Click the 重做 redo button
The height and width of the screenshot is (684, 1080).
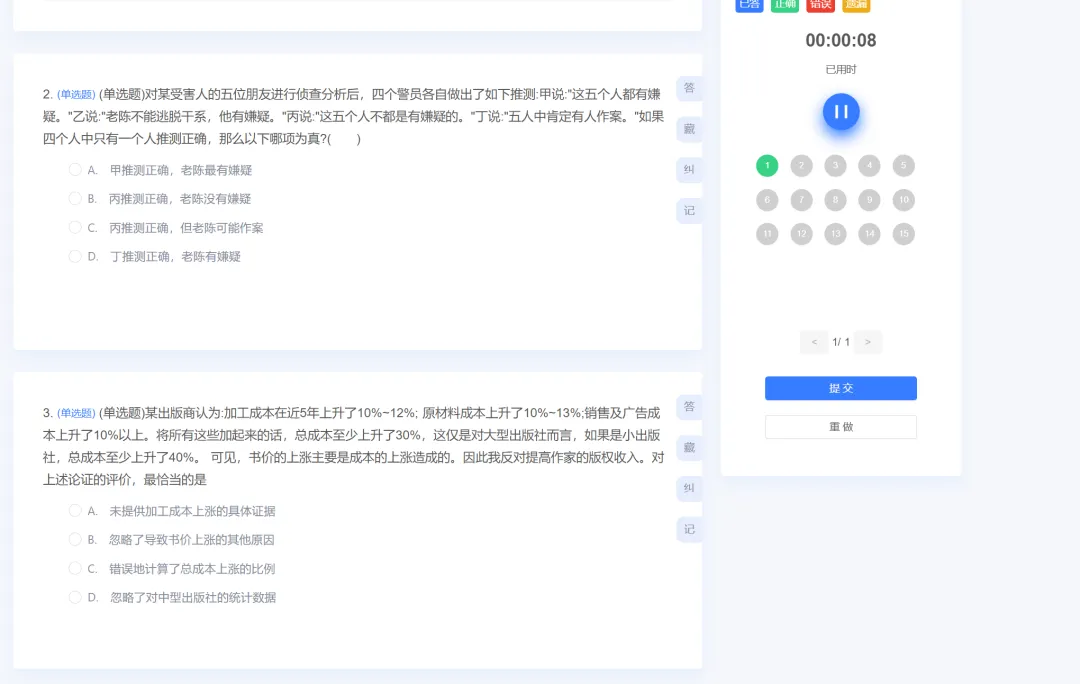coord(840,426)
